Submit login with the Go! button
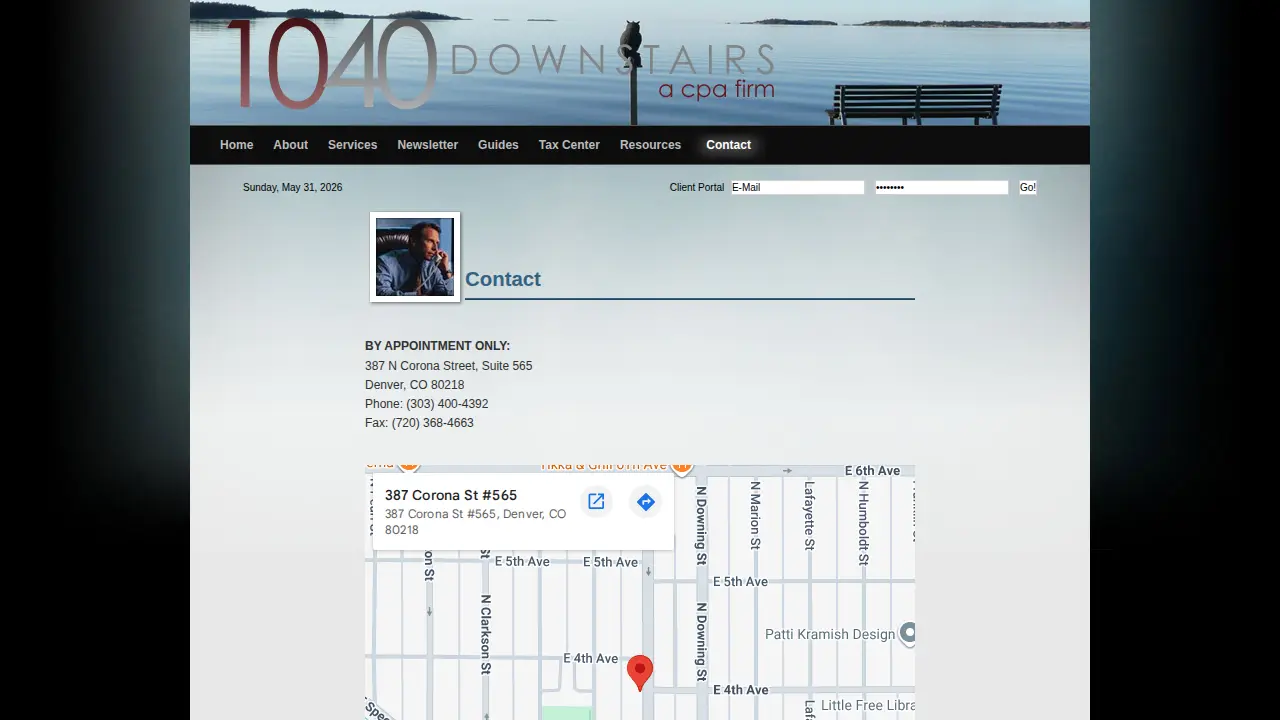 [1028, 187]
